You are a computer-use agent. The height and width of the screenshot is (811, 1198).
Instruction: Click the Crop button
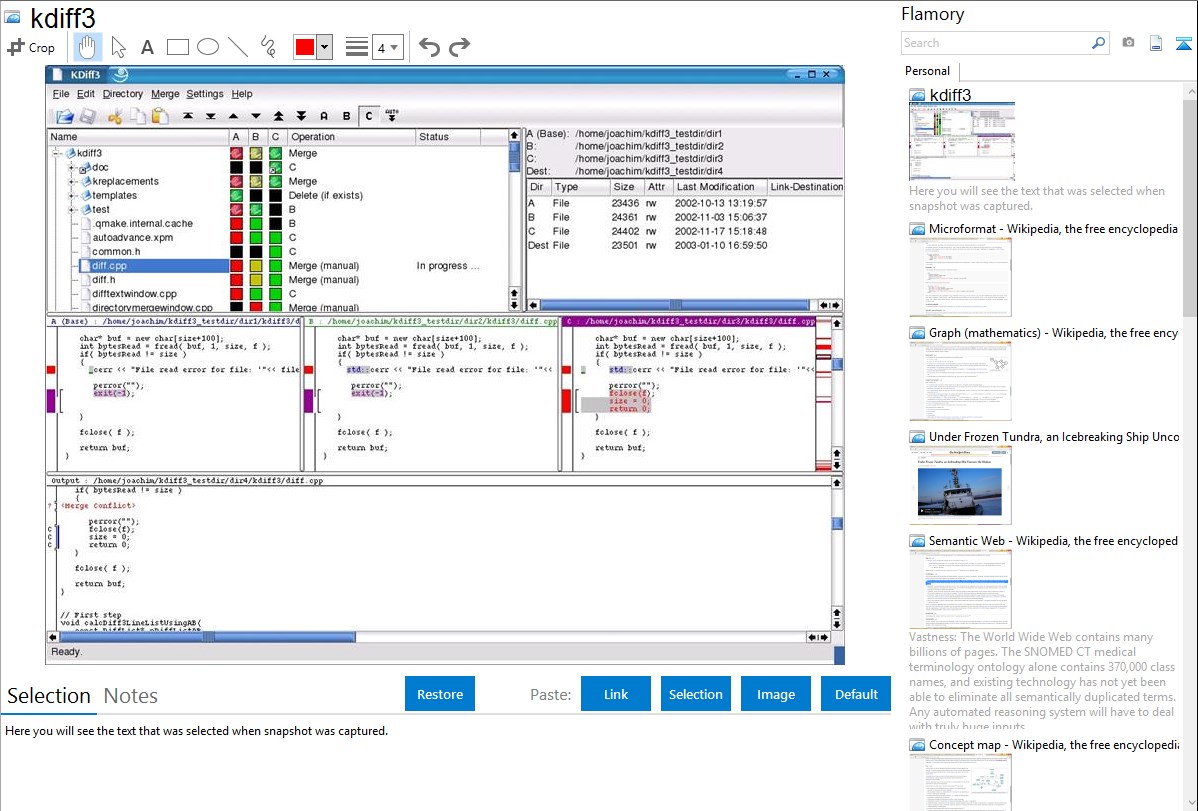[x=31, y=47]
